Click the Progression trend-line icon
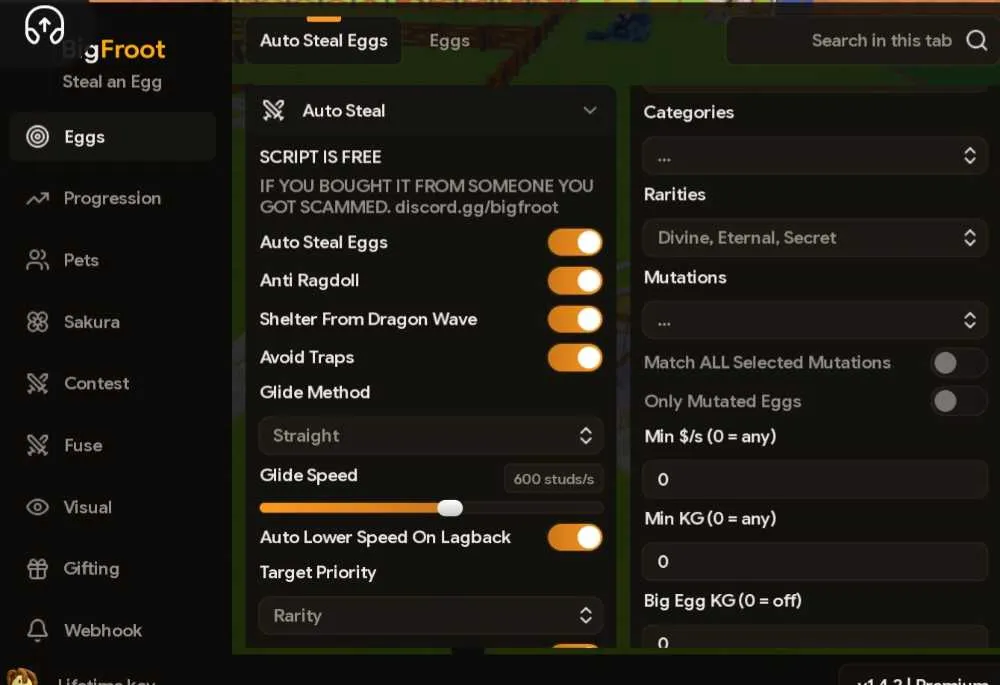 (x=38, y=199)
